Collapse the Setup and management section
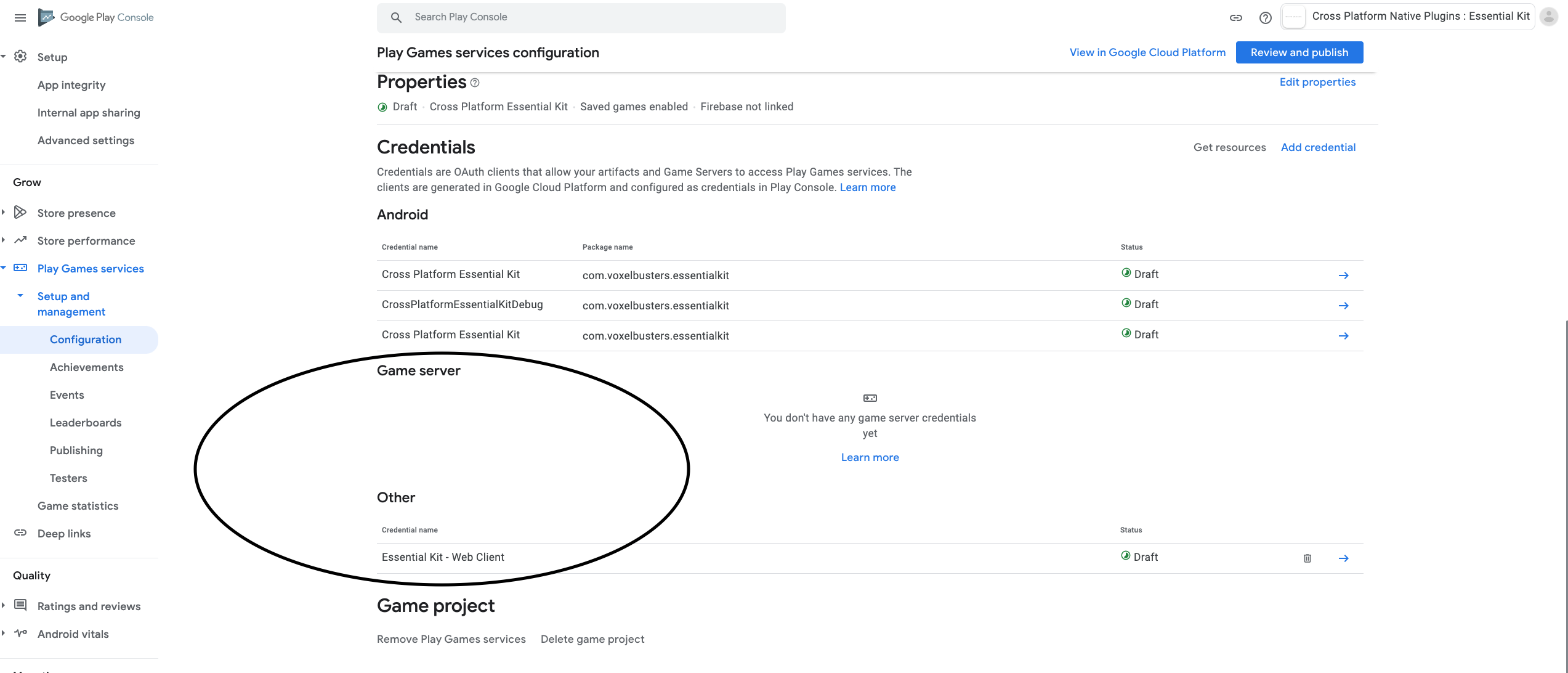 [x=19, y=296]
